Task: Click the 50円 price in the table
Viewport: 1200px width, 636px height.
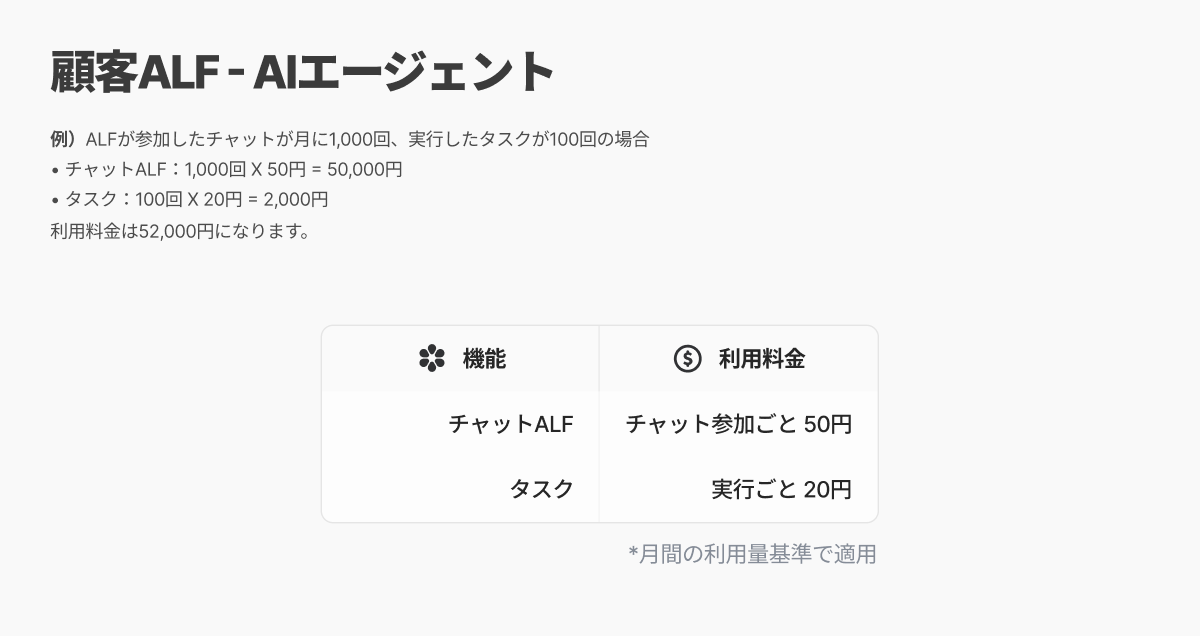Action: (x=828, y=424)
